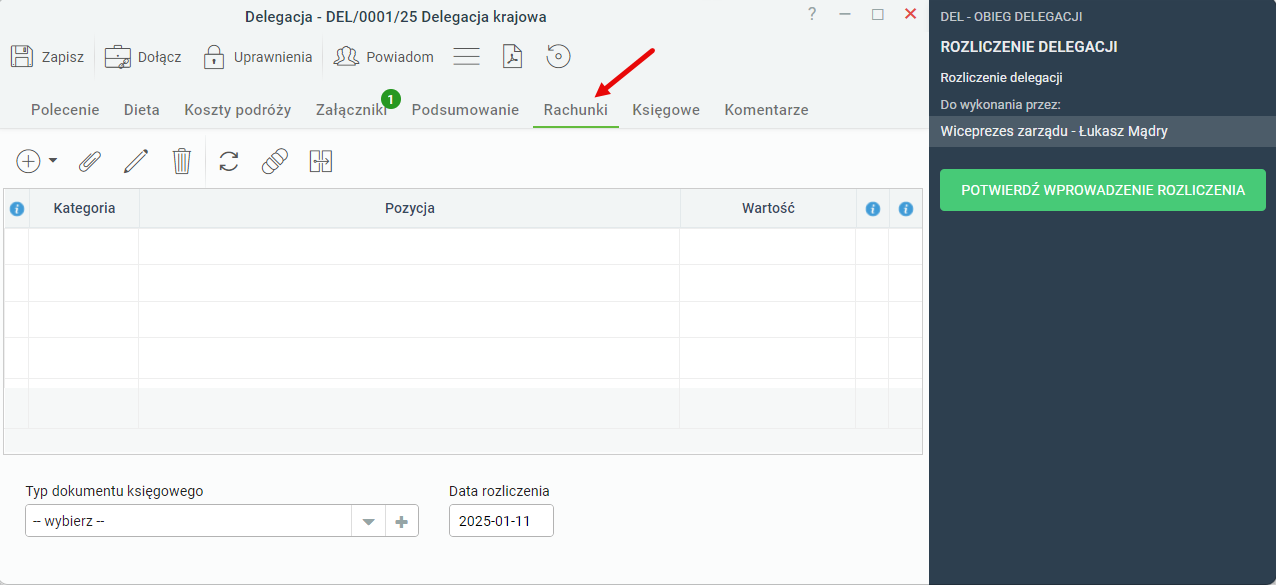Click the add plus-circle icon
This screenshot has height=585, width=1276.
29,161
